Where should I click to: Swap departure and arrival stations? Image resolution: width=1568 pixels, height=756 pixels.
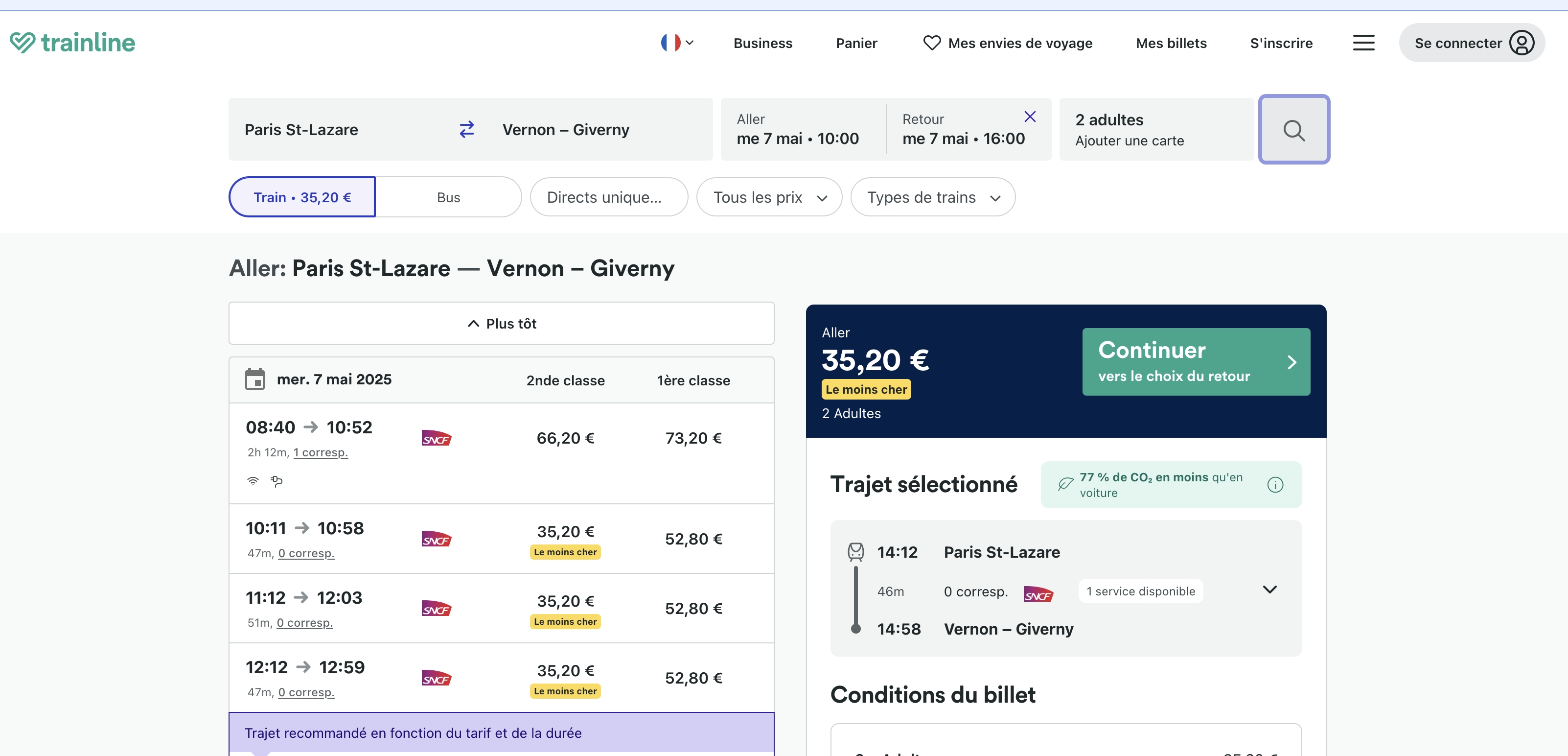467,129
